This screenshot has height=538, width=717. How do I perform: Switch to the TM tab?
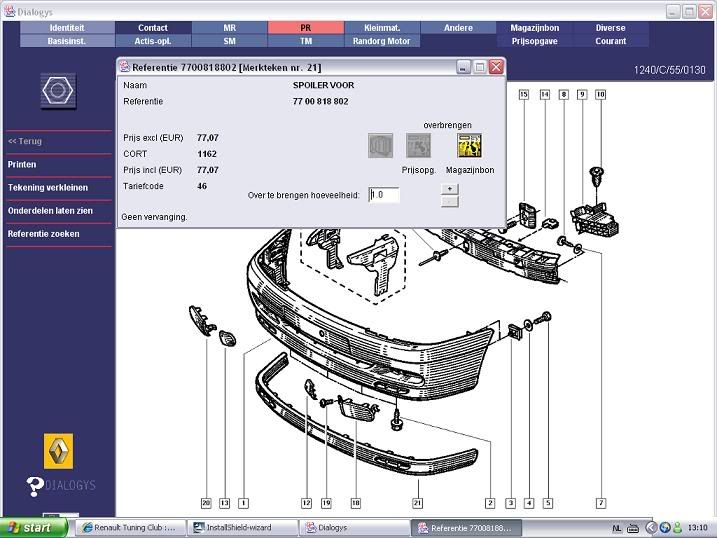click(x=306, y=41)
